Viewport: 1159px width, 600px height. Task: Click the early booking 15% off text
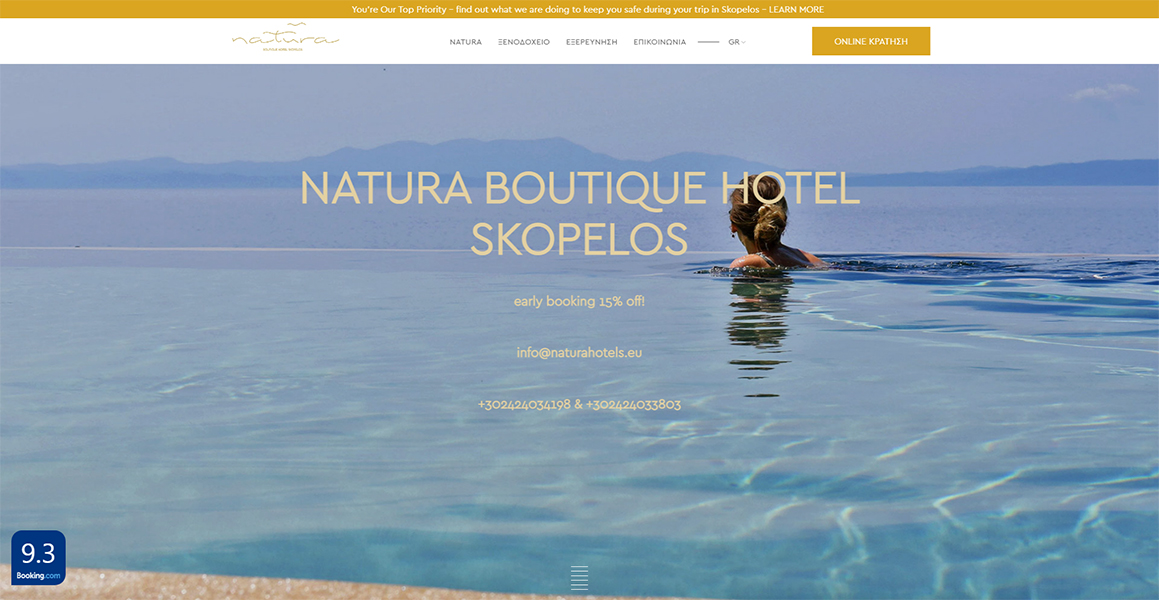tap(580, 301)
